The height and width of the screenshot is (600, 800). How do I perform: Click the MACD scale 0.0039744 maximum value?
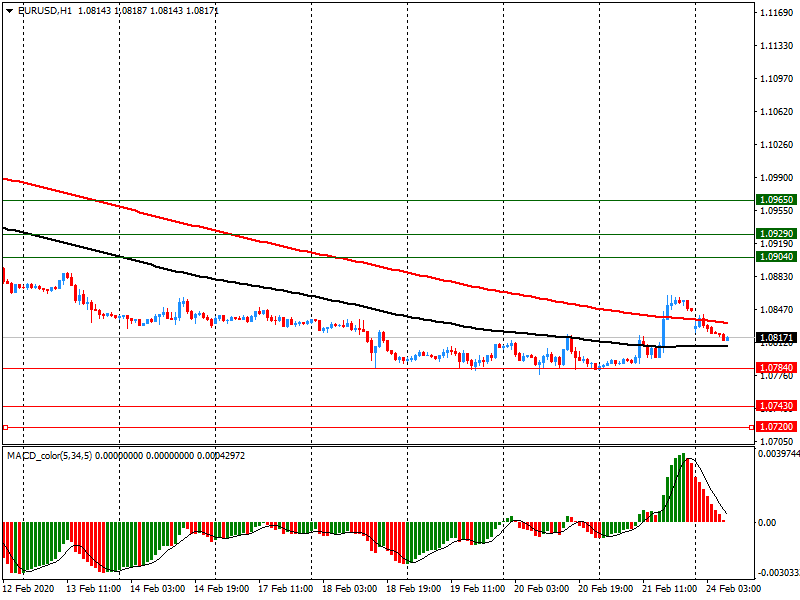tap(779, 454)
